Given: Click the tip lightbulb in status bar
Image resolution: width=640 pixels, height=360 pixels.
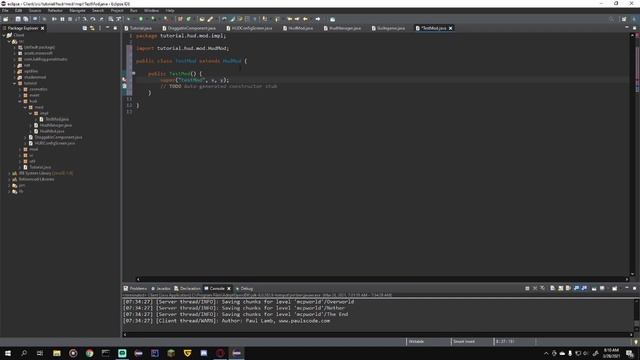Looking at the screenshot, I should [x=636, y=342].
